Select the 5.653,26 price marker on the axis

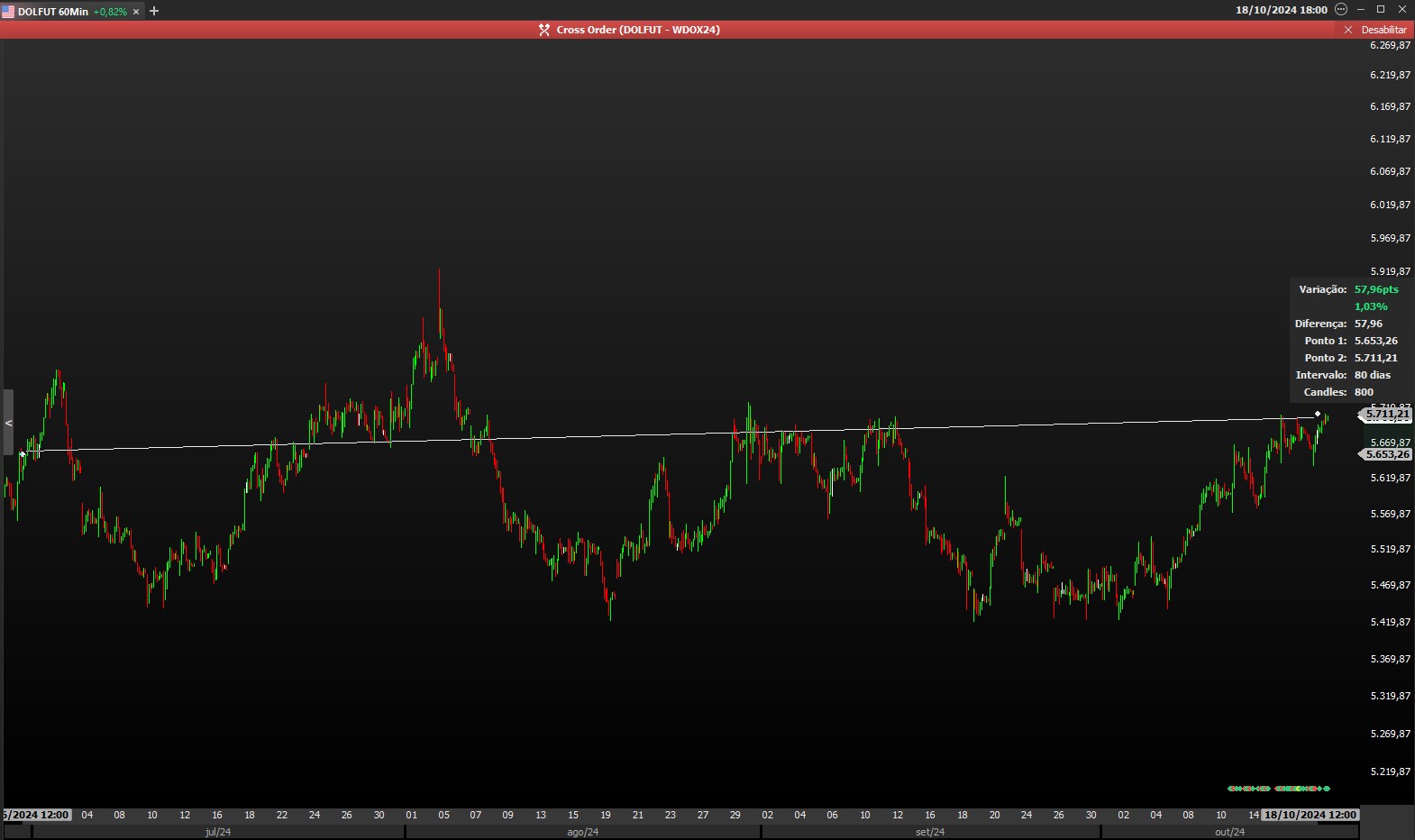click(1387, 454)
